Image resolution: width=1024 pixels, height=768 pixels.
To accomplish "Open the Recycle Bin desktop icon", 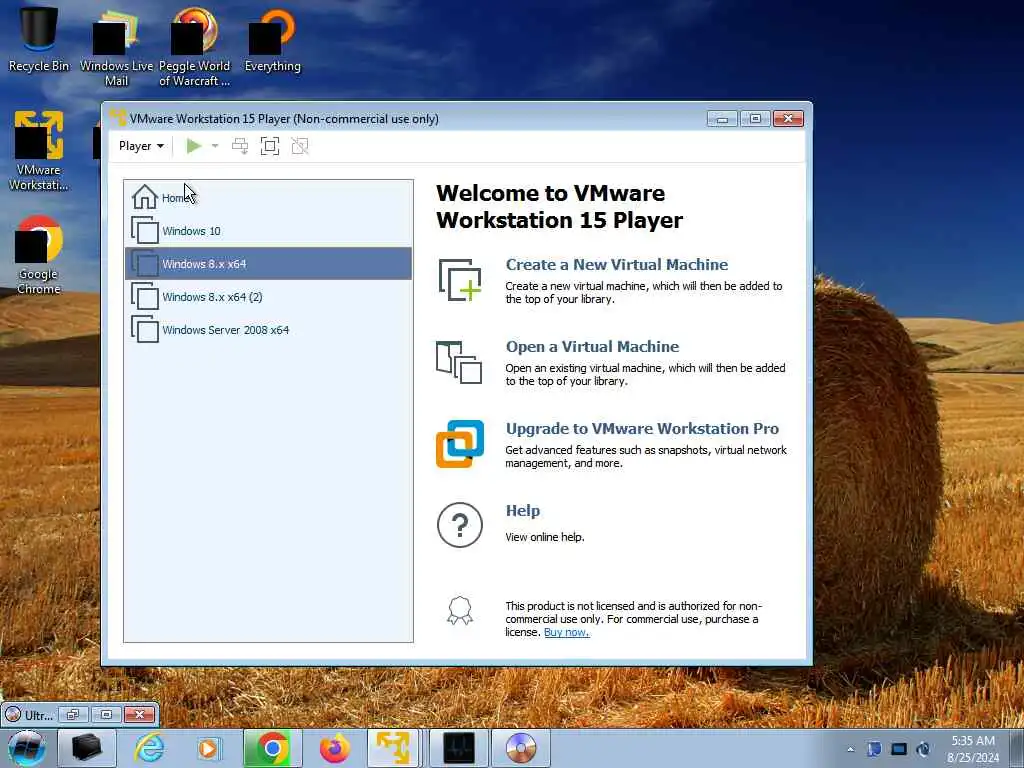I will click(39, 38).
